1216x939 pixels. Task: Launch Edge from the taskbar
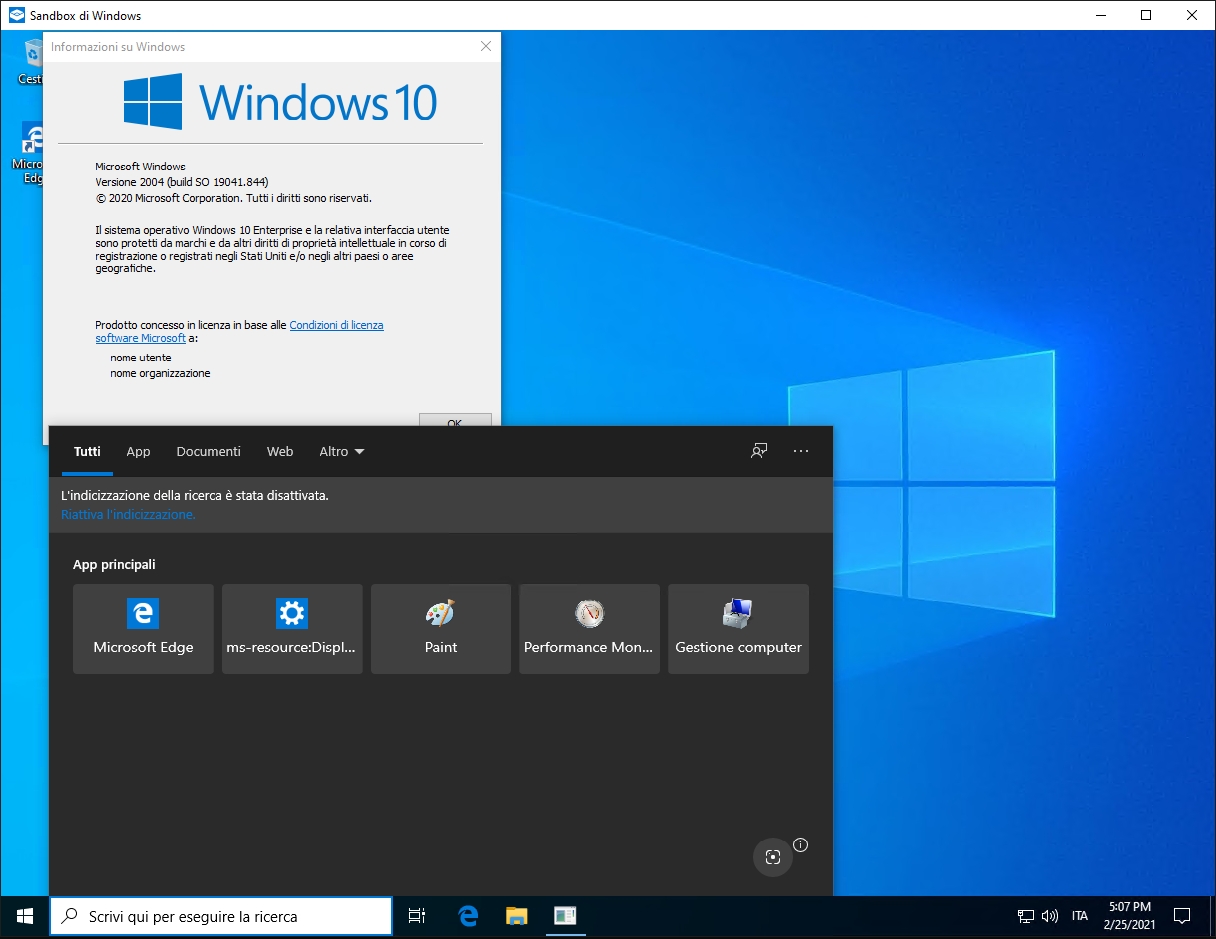click(x=468, y=916)
